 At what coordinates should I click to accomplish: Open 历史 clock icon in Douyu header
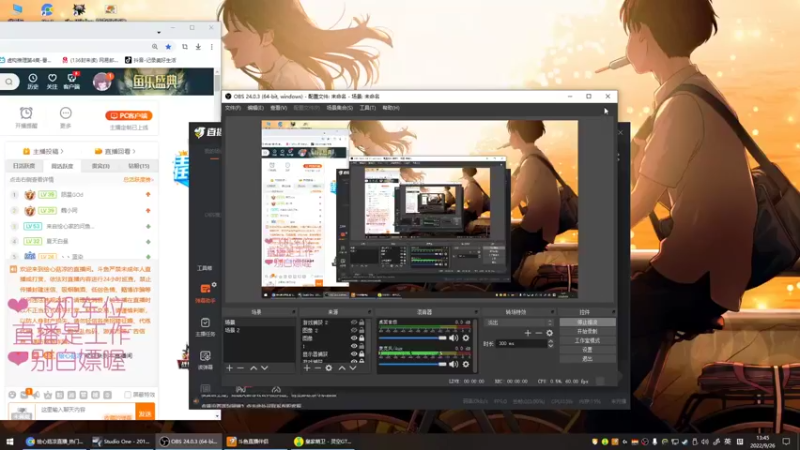tap(33, 81)
